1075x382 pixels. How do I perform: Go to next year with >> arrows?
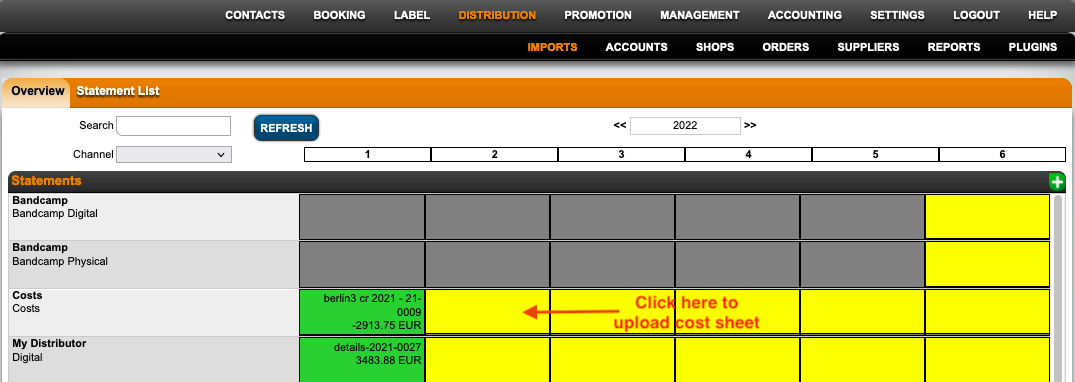(750, 126)
